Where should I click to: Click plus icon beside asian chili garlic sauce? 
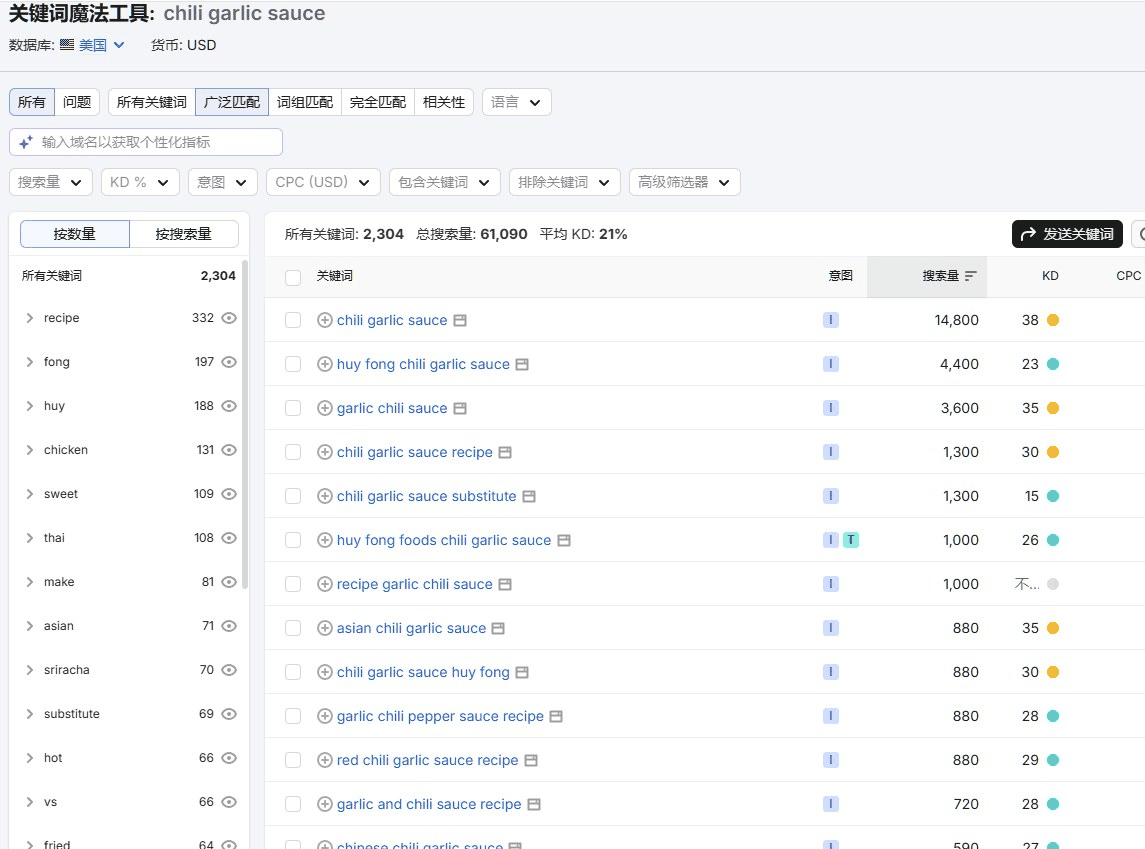point(325,629)
